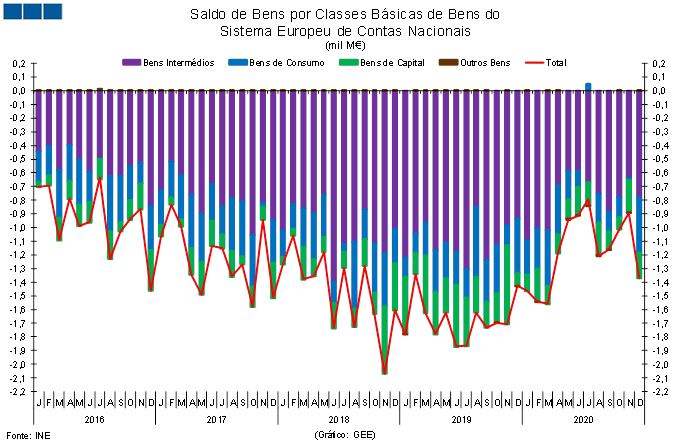Click the December 2016 bar near -1,45
Viewport: 680px width, 446px height.
(151, 190)
